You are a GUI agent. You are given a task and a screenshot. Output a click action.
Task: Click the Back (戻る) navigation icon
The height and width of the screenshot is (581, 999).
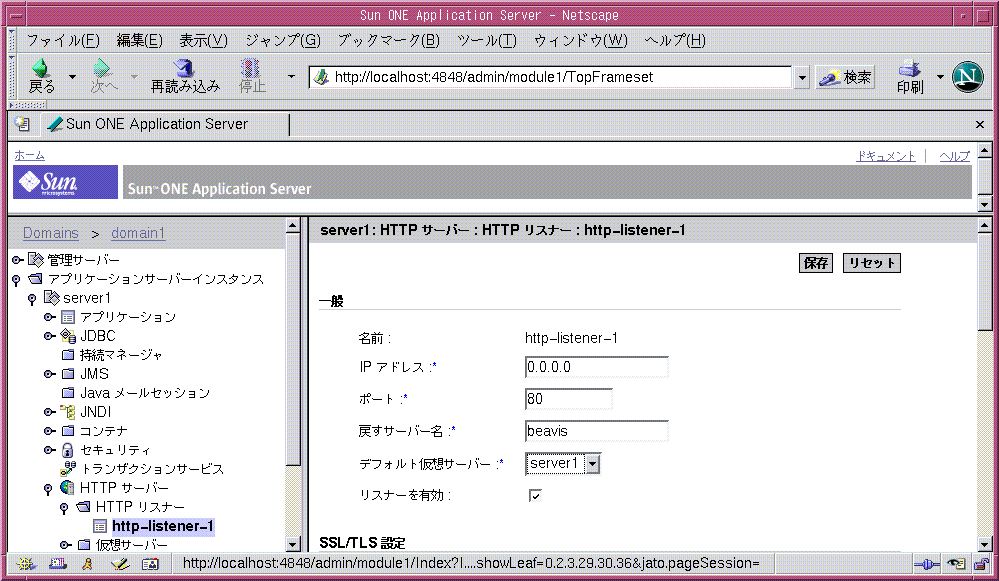pos(41,76)
